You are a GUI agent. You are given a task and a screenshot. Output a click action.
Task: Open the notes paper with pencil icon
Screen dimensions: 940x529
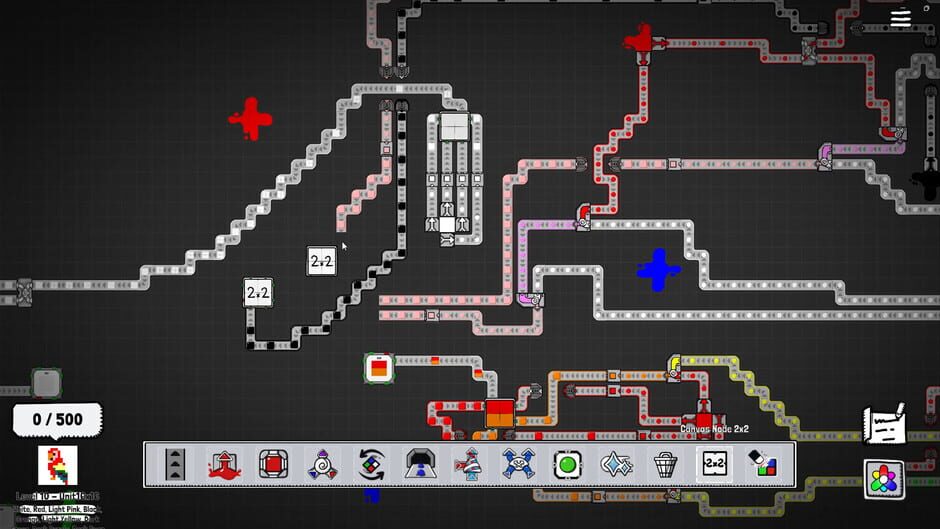[x=883, y=425]
